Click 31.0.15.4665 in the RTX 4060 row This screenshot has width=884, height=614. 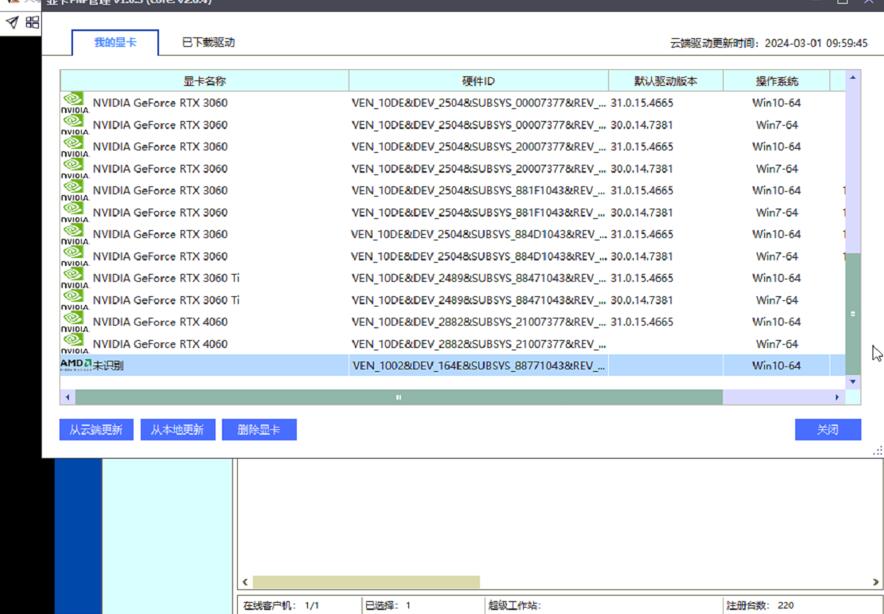click(642, 322)
